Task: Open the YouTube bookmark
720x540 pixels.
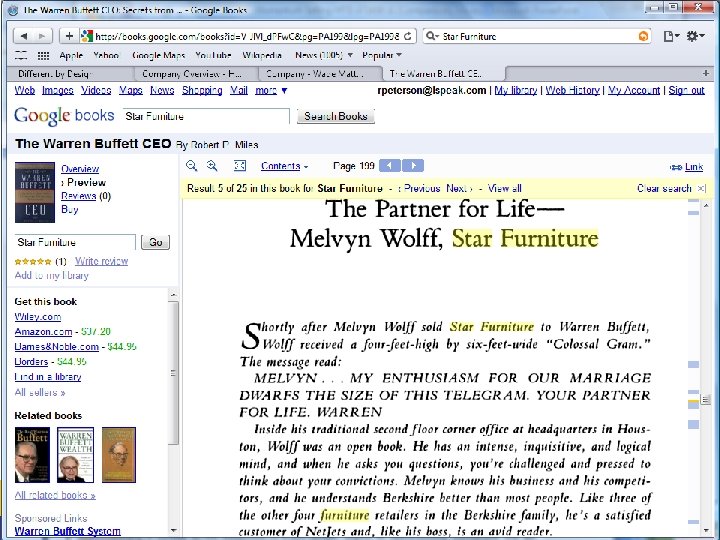Action: click(213, 56)
